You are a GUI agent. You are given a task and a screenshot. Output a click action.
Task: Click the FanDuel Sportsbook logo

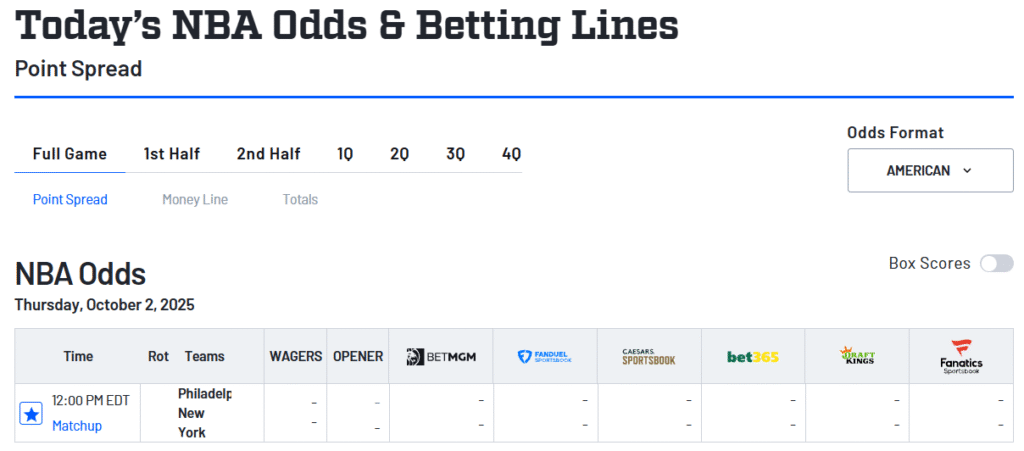point(545,357)
